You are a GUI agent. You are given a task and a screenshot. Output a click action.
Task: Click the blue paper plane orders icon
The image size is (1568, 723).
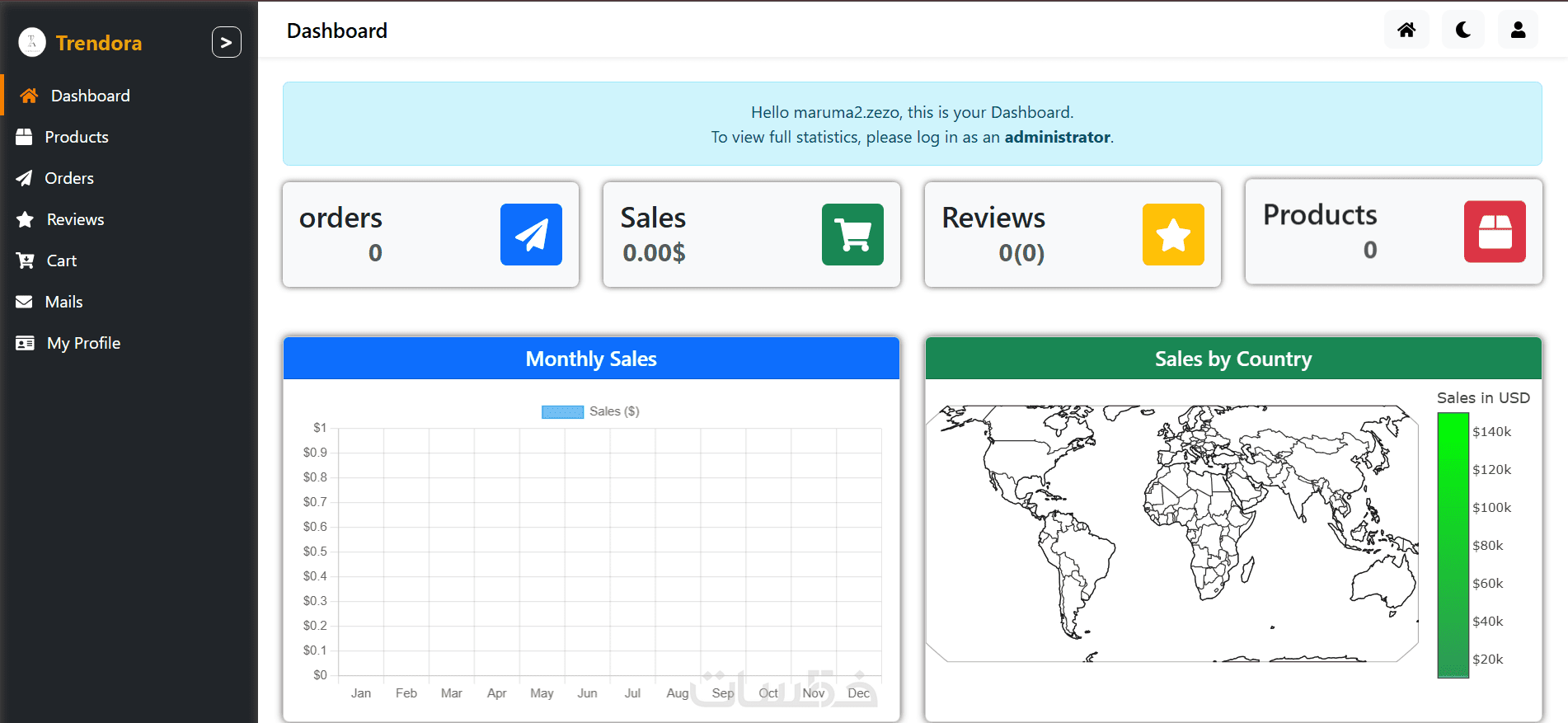(531, 234)
